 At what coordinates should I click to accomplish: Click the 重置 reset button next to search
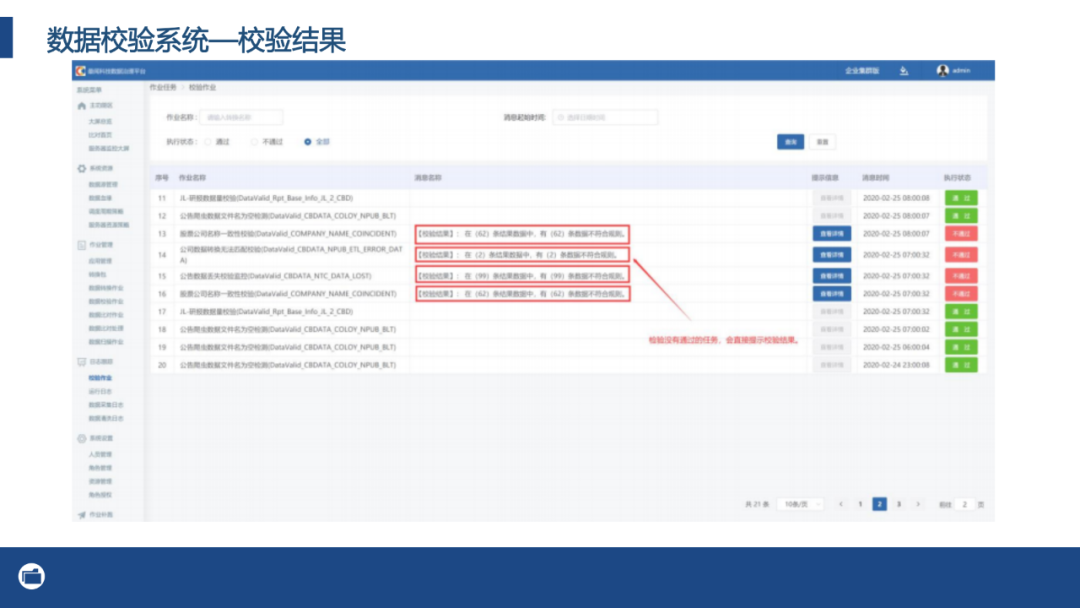[x=823, y=141]
